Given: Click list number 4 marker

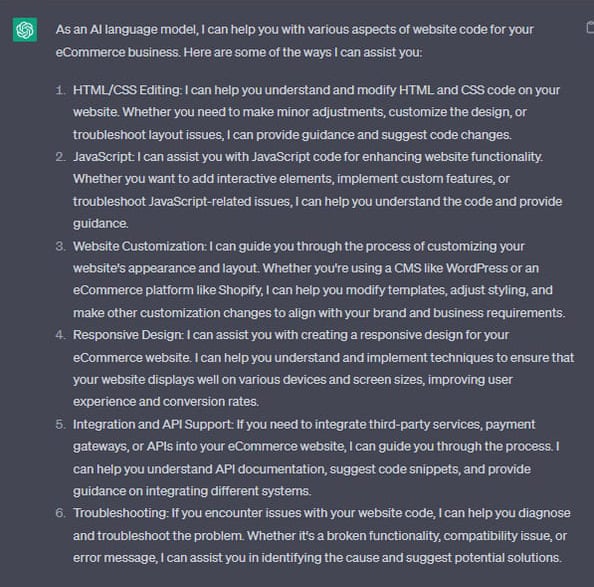Looking at the screenshot, I should coord(60,335).
